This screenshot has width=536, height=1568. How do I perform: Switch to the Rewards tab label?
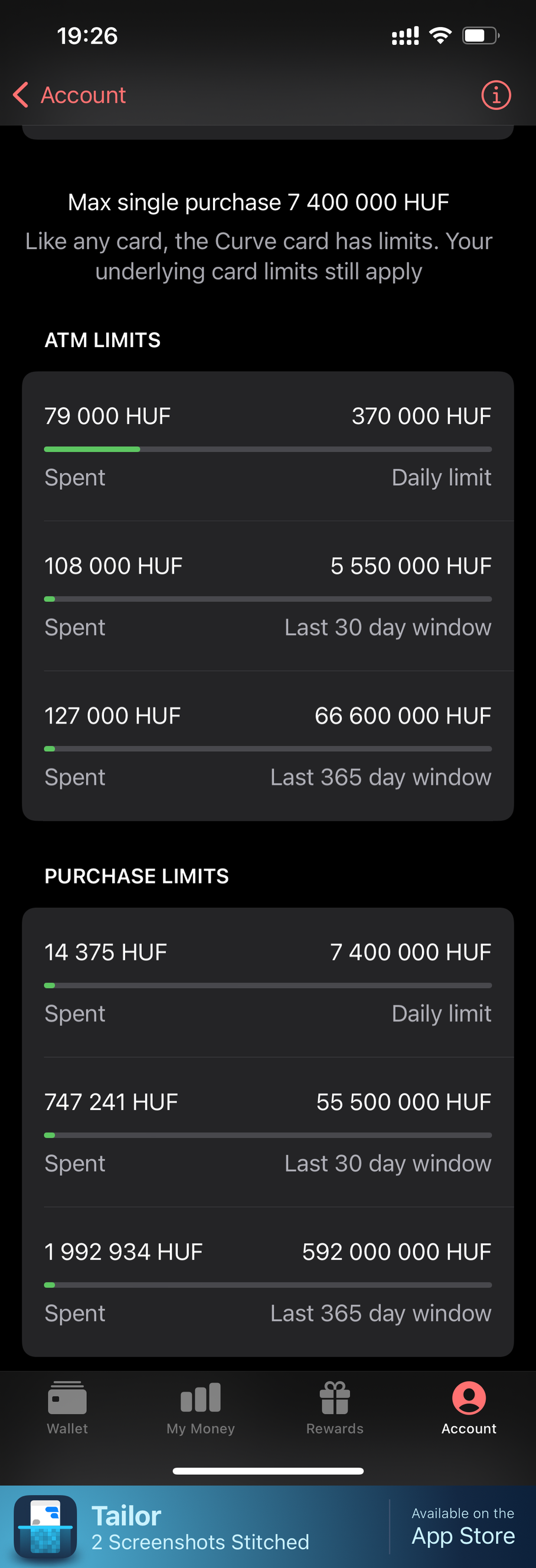point(334,1429)
